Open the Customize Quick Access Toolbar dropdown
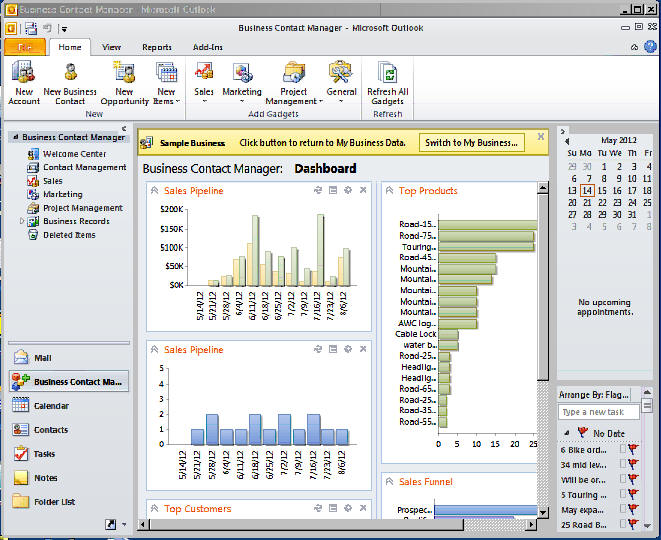The height and width of the screenshot is (540, 661). [64, 29]
